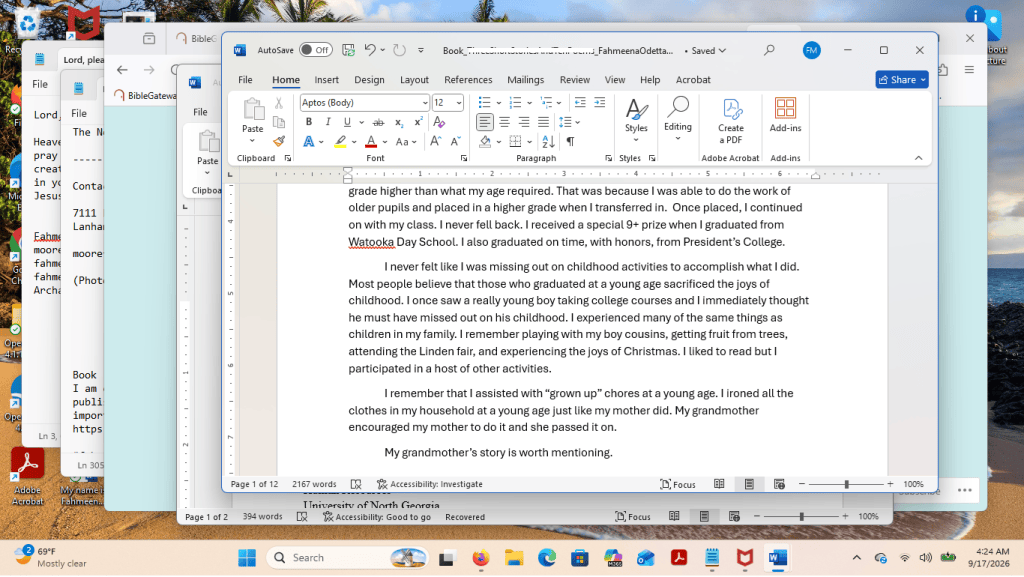Click the Superscript button
The height and width of the screenshot is (577, 1024).
point(418,122)
